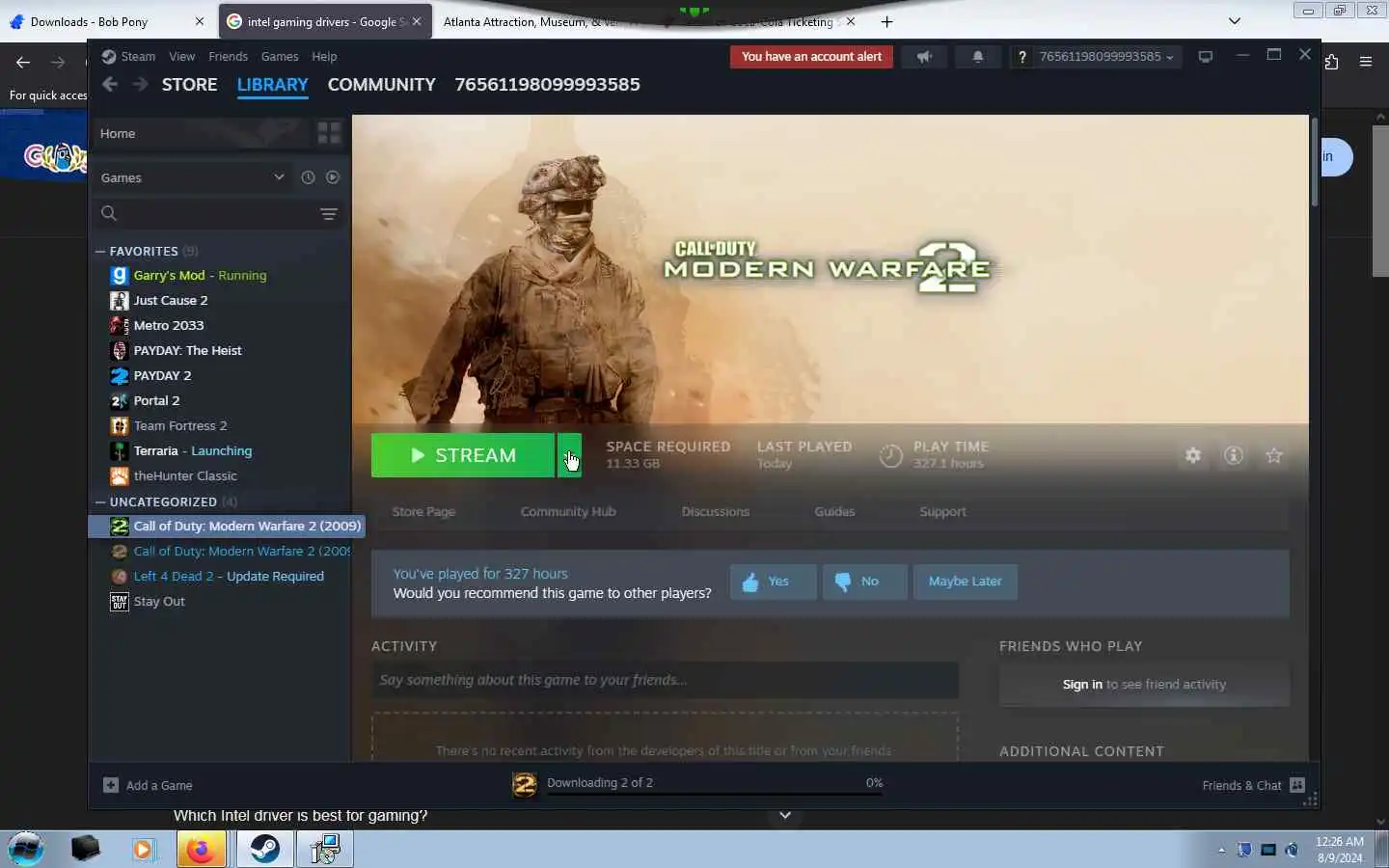This screenshot has height=868, width=1389.
Task: Open the Steam announcements megaphone icon
Action: point(924,57)
